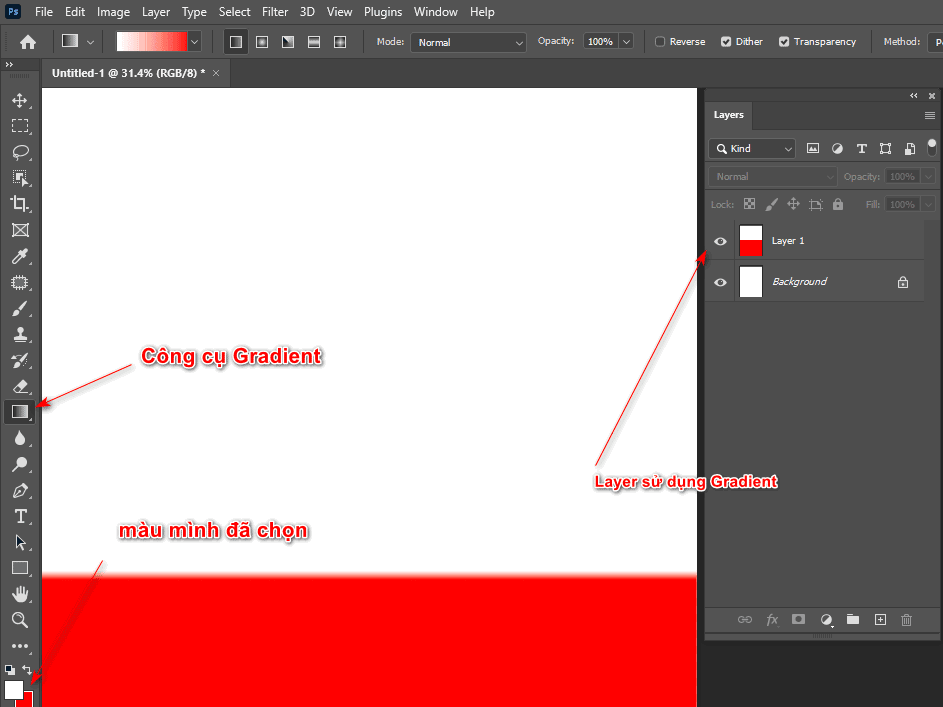
Task: Click the Delete Layer trash icon
Action: 906,619
